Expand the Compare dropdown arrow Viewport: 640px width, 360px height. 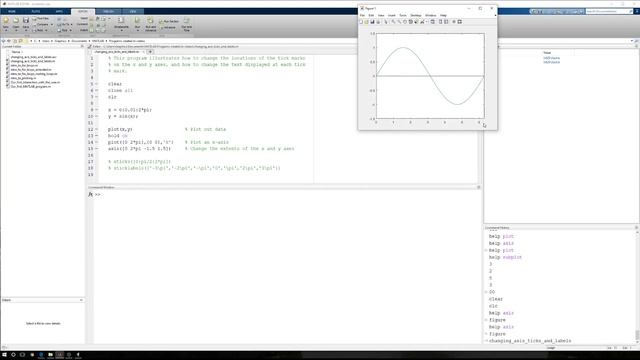click(52, 24)
